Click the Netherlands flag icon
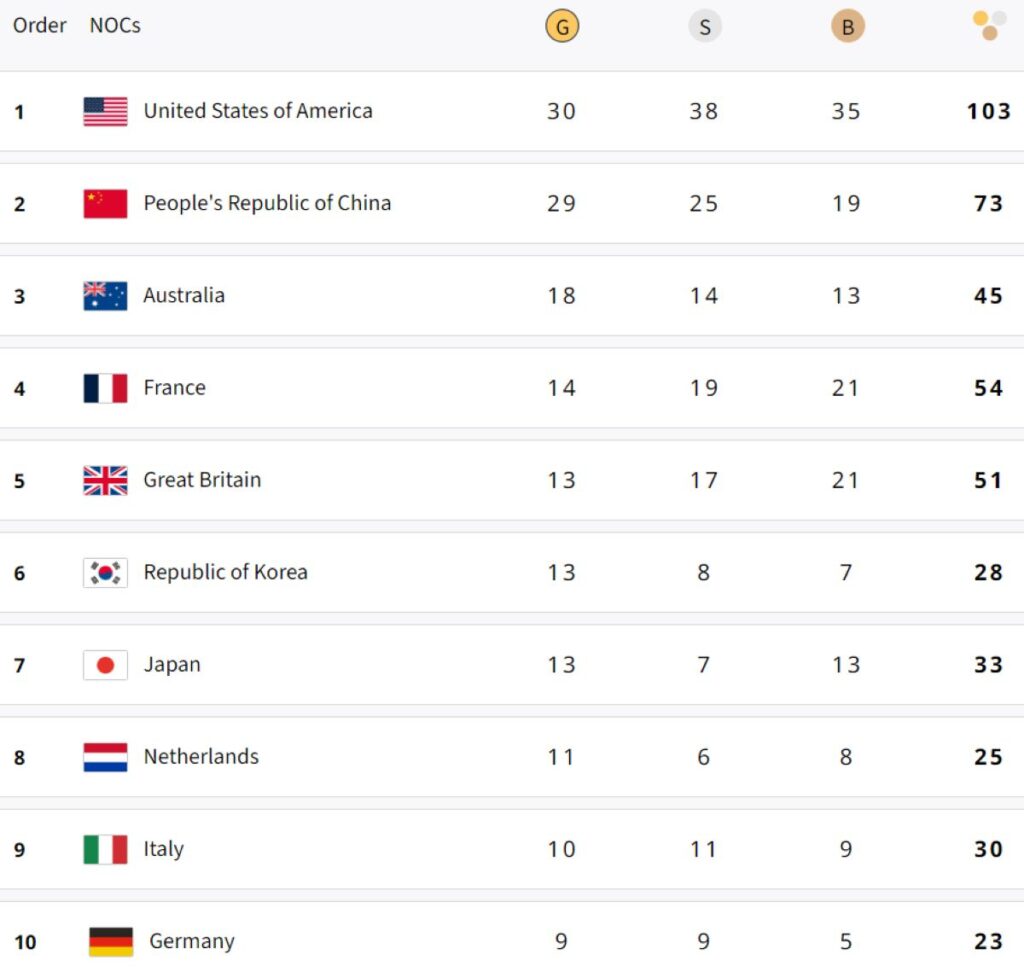The width and height of the screenshot is (1024, 972). tap(105, 757)
